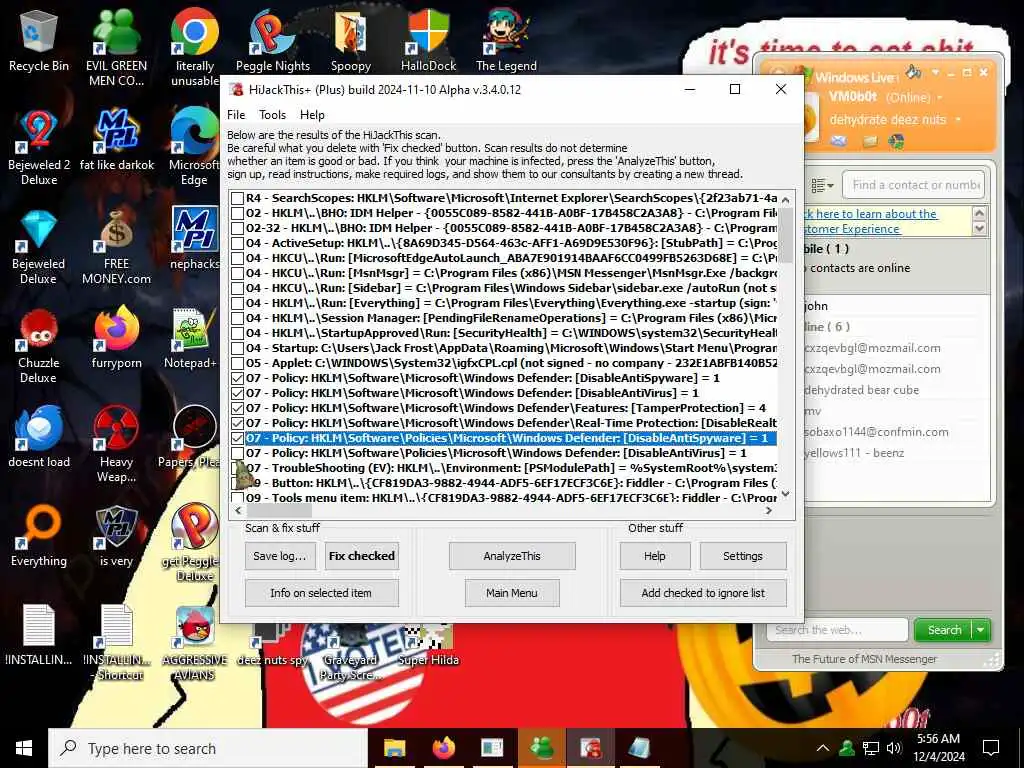
Task: Open File Explorer from the taskbar
Action: 394,748
